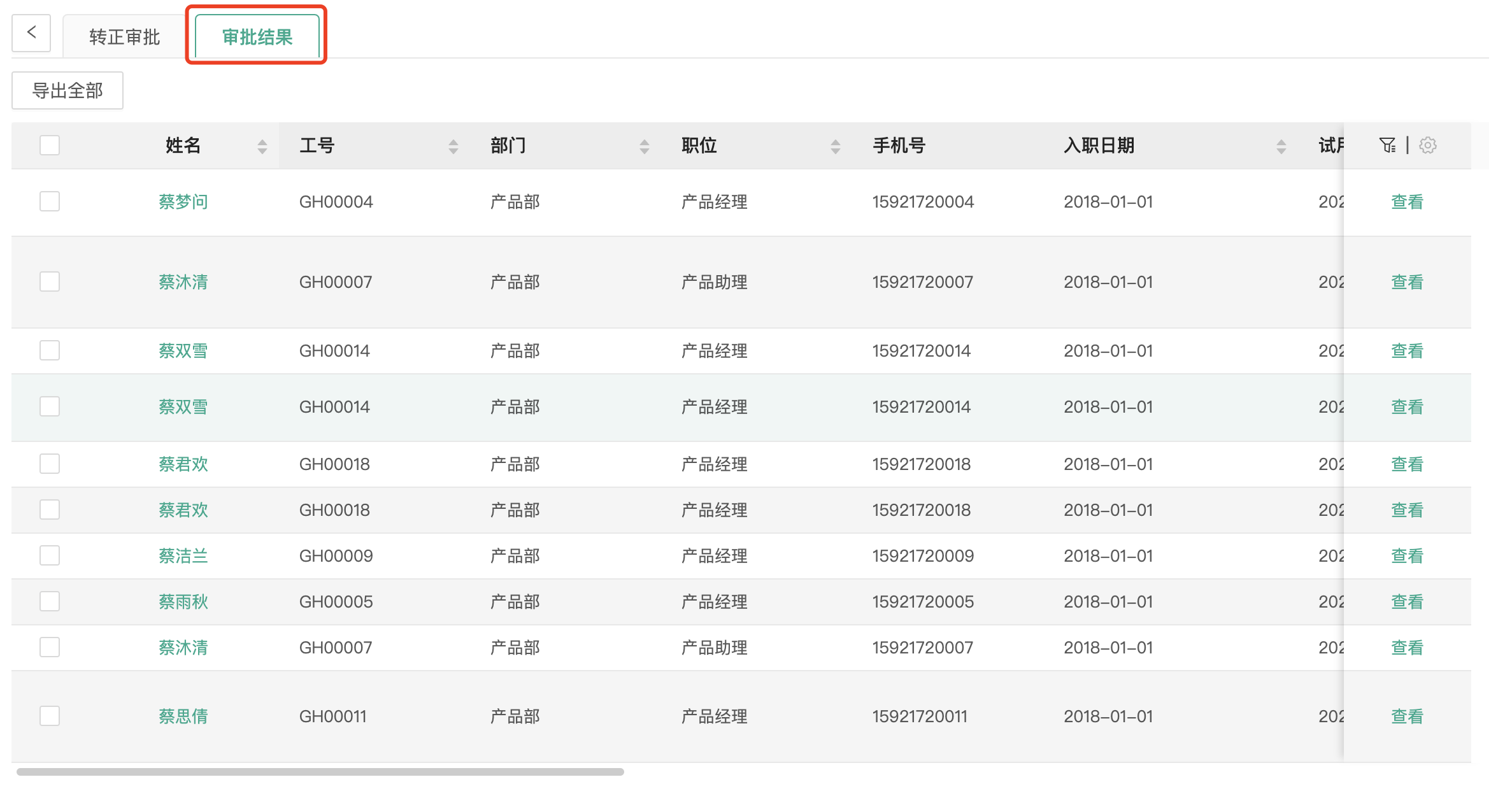1512x791 pixels.
Task: Click phone number 15921720004
Action: click(923, 202)
